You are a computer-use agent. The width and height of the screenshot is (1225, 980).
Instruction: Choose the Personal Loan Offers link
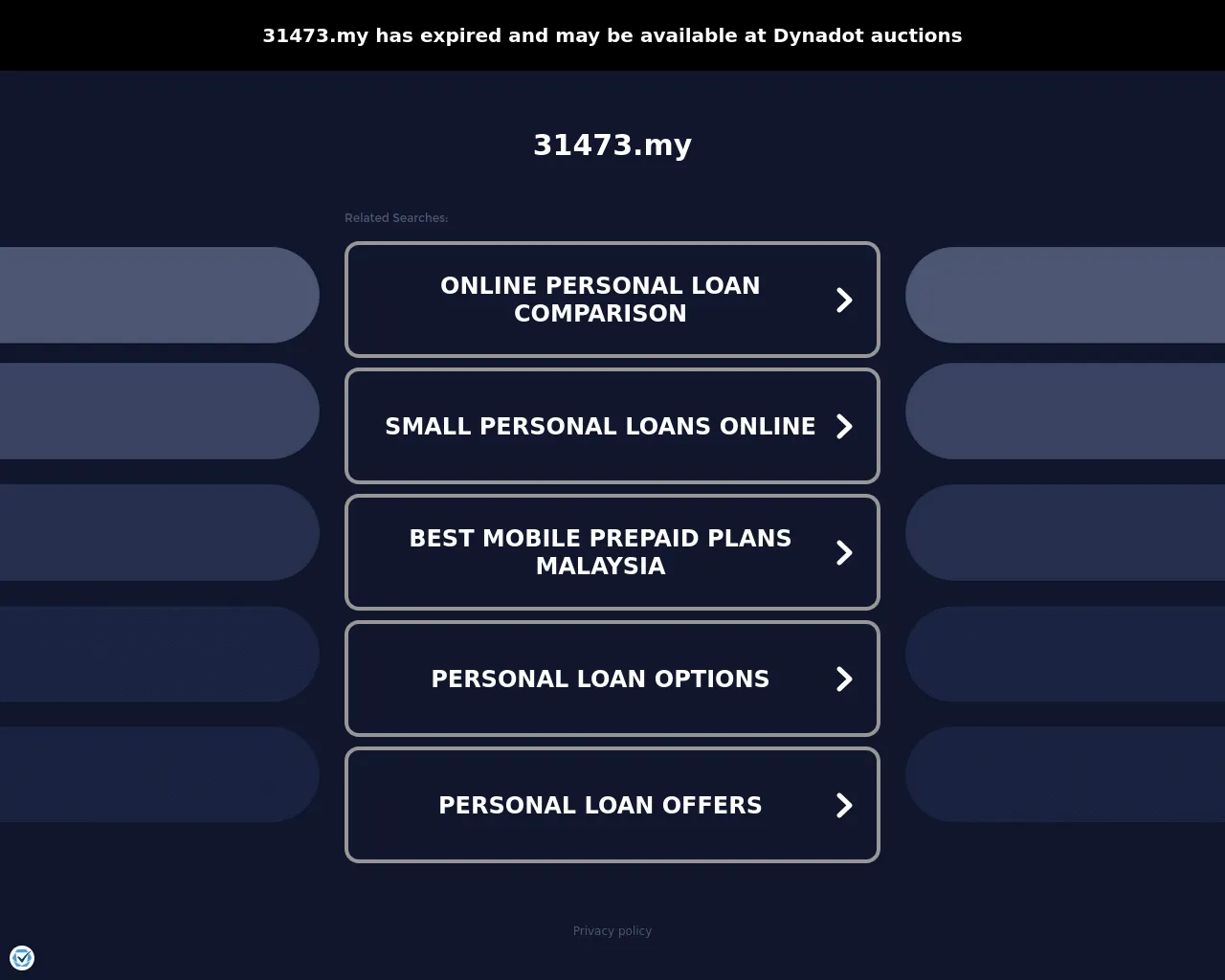point(612,805)
